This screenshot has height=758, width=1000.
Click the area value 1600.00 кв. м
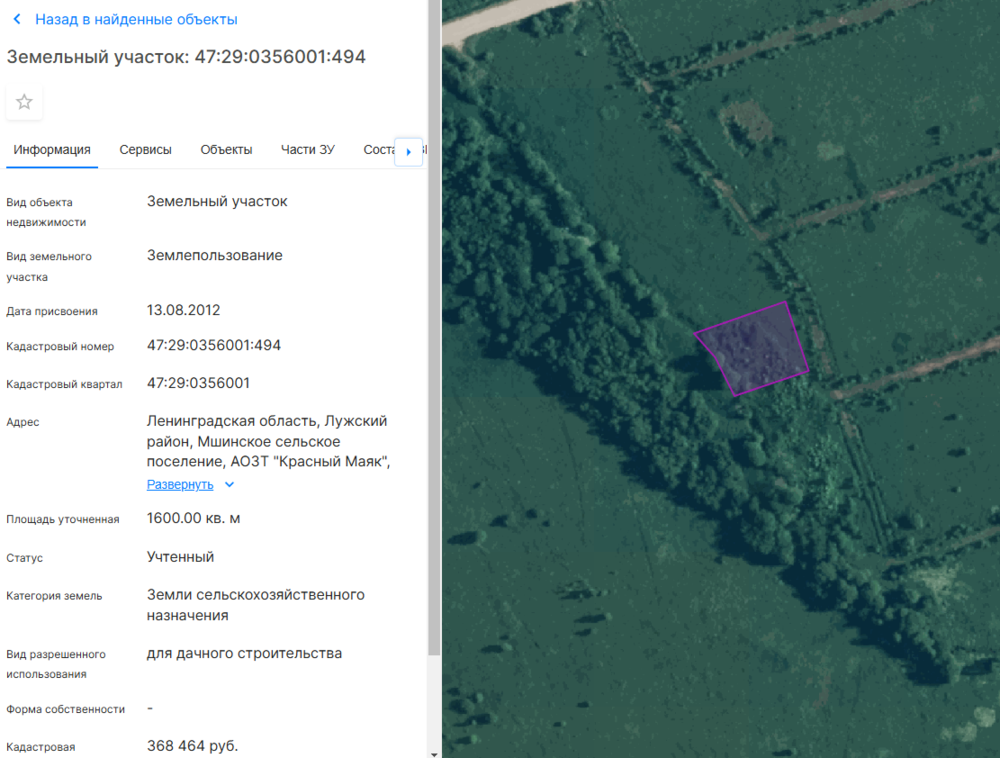pyautogui.click(x=193, y=518)
